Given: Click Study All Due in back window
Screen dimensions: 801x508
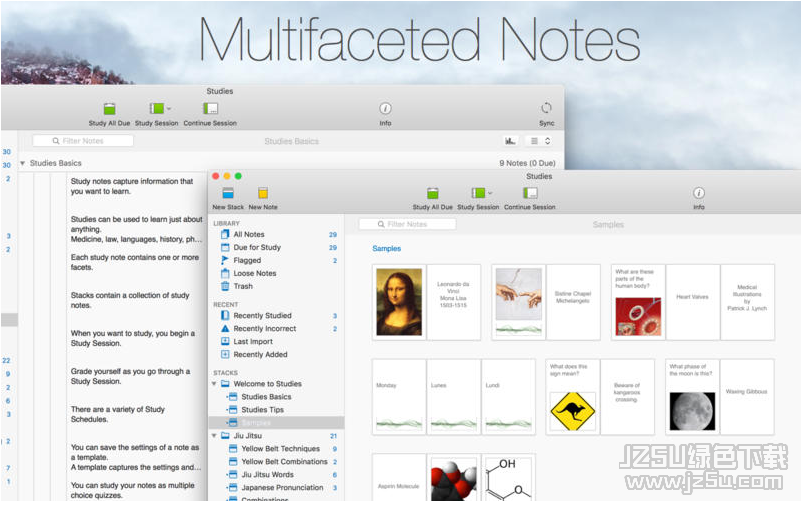Looking at the screenshot, I should click(109, 114).
